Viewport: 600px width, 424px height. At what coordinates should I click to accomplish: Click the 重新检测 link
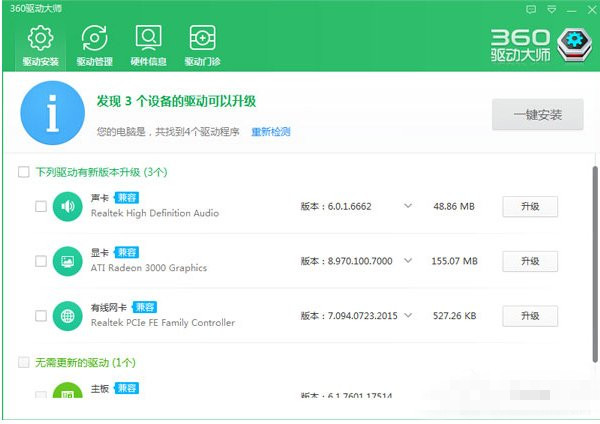point(270,131)
